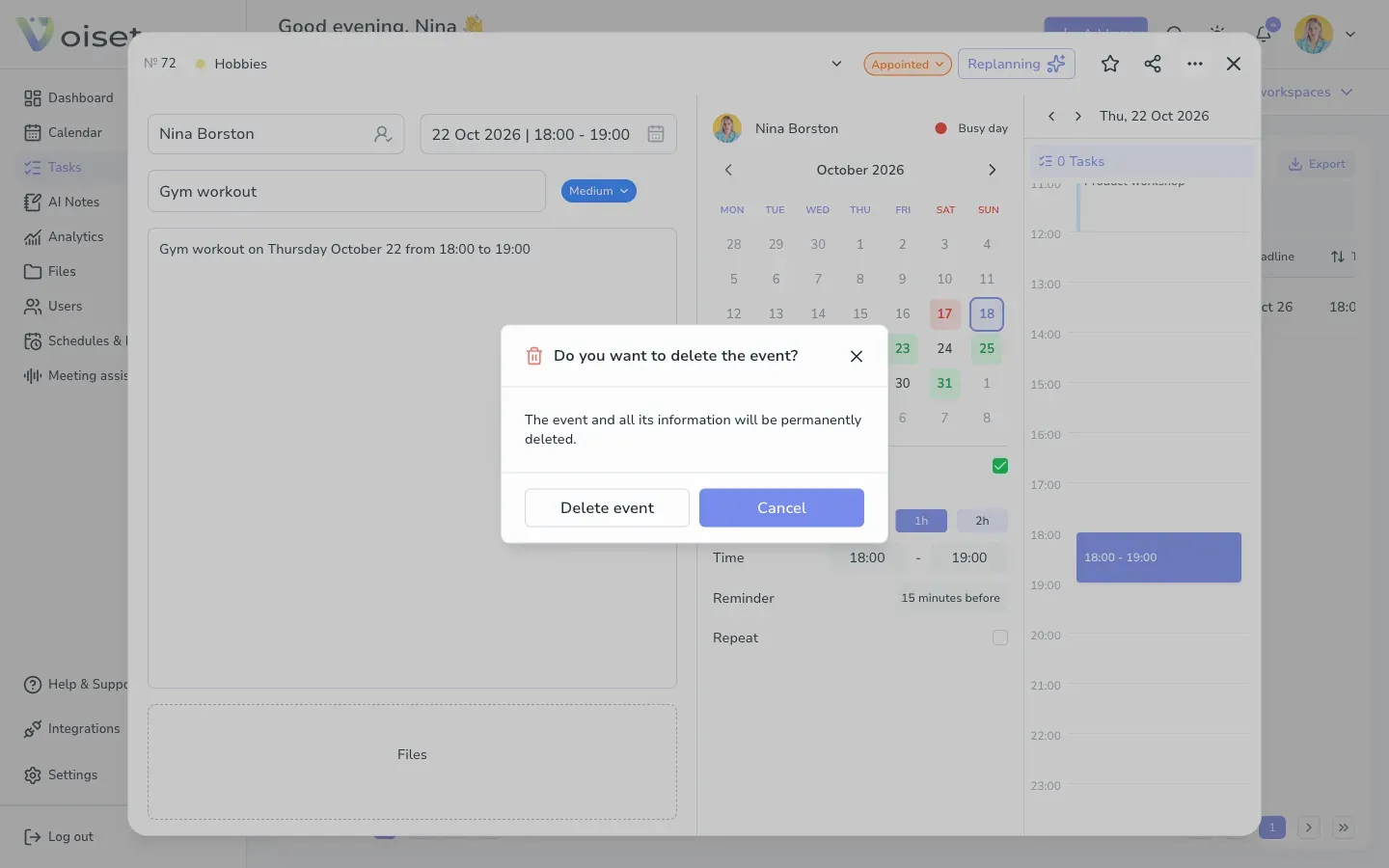Screen dimensions: 1389x868
Task: Go to previous day in schedule panel
Action: [x=1051, y=116]
